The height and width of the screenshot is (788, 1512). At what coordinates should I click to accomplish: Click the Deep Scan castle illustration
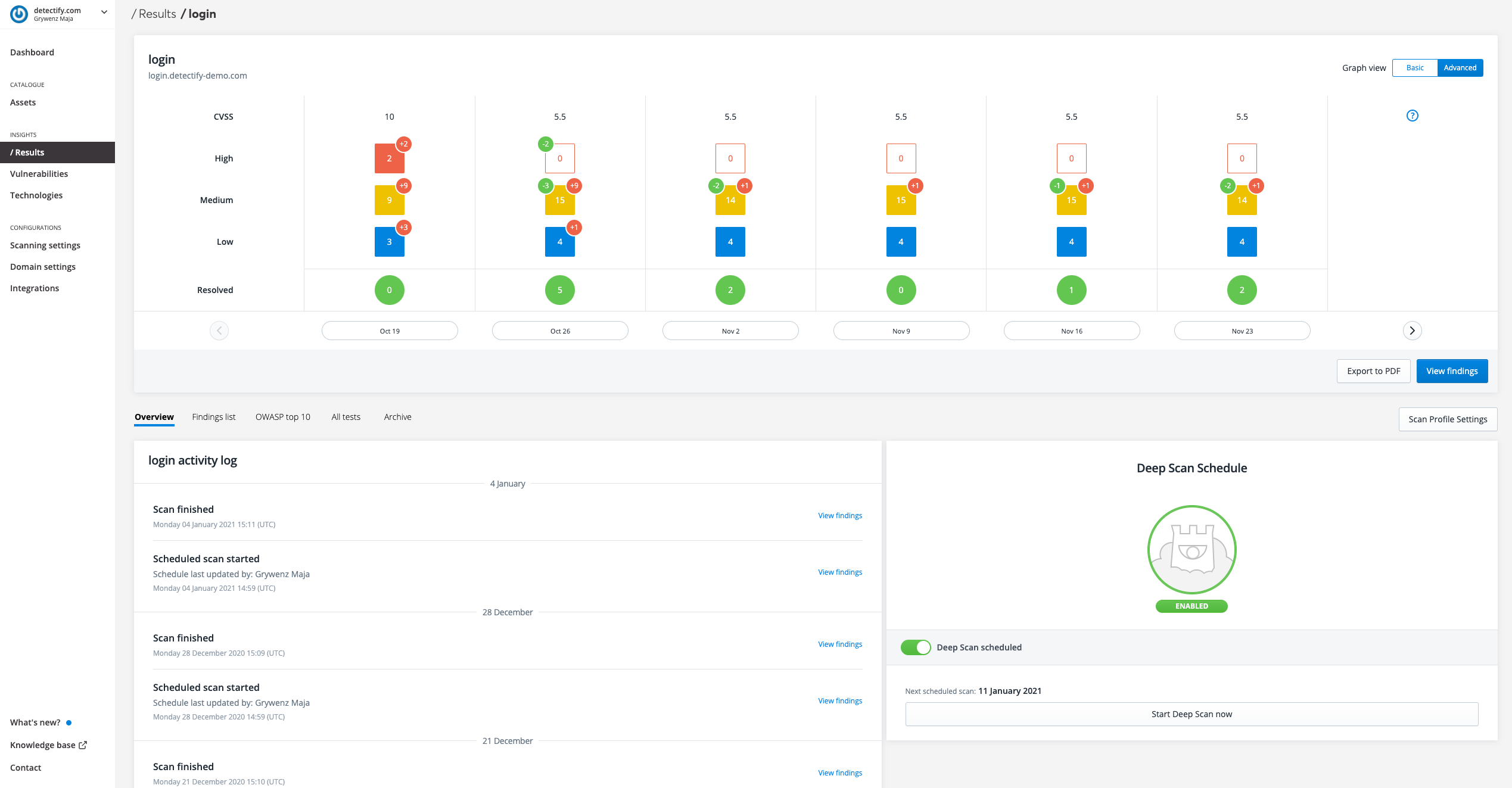[1191, 549]
